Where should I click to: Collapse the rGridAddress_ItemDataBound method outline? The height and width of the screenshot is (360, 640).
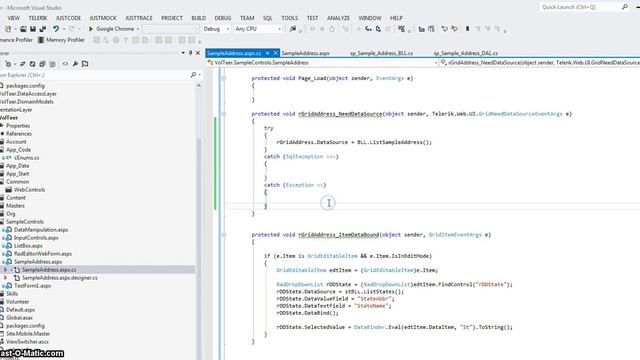pyautogui.click(x=224, y=235)
